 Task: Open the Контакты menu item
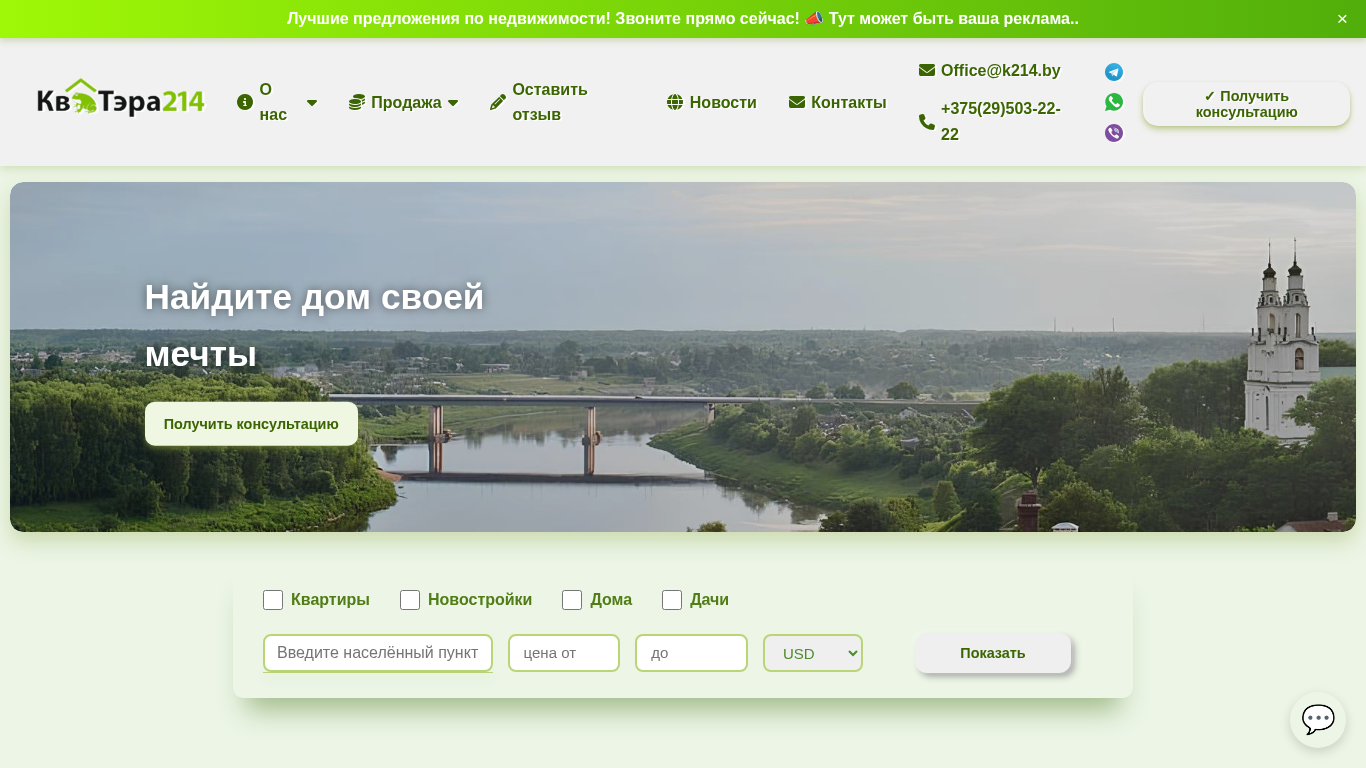coord(838,102)
